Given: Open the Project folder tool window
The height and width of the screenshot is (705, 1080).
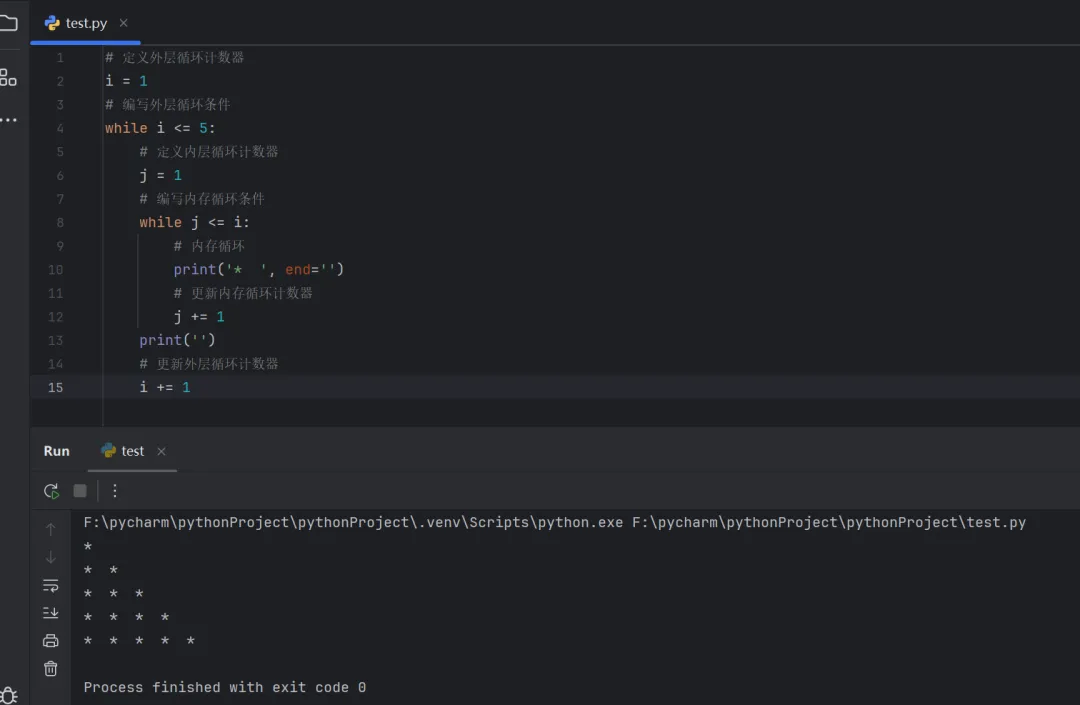Looking at the screenshot, I should click(8, 22).
